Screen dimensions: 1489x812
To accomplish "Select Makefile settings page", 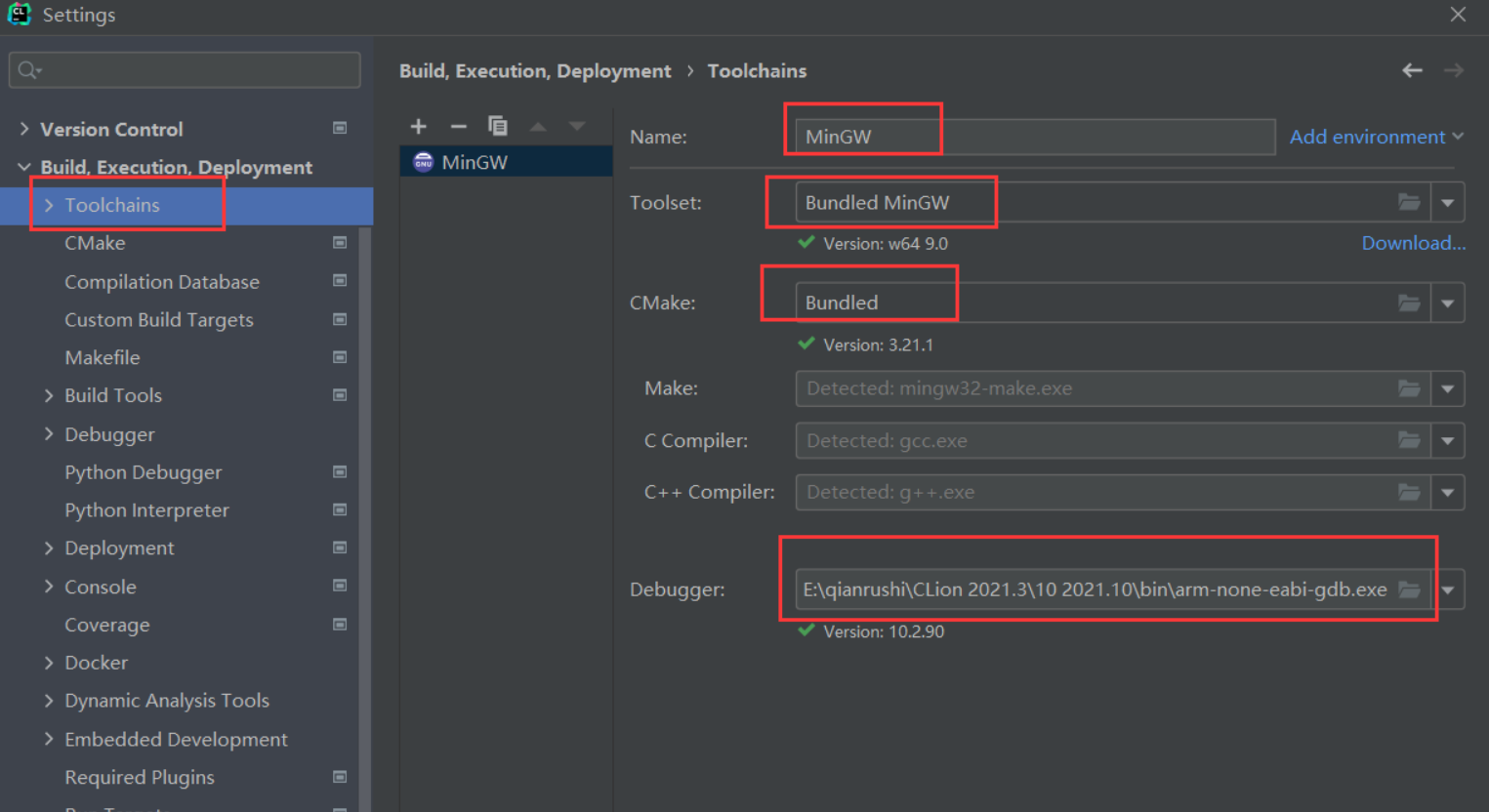I will pyautogui.click(x=103, y=357).
